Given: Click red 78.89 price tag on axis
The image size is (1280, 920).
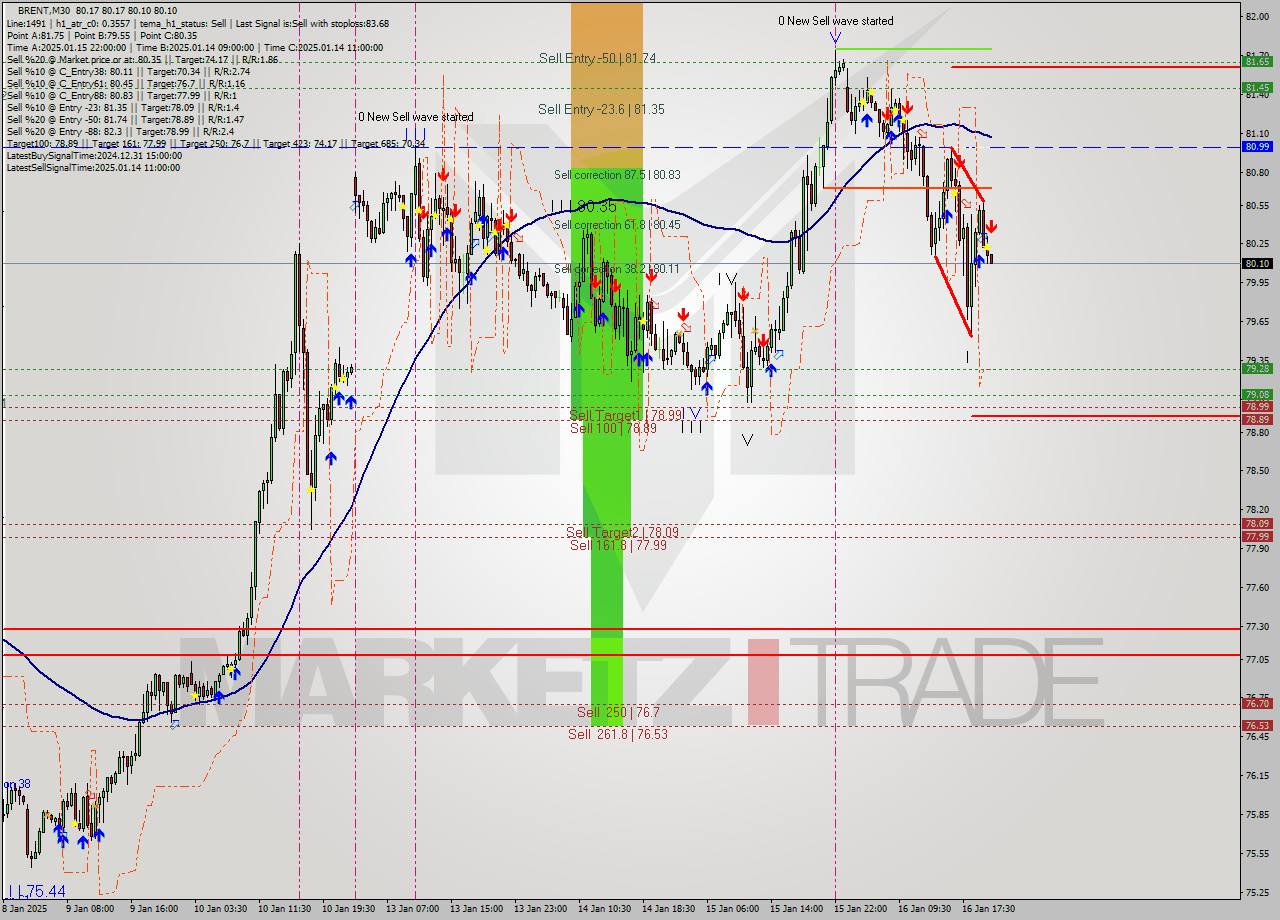Looking at the screenshot, I should point(1256,420).
